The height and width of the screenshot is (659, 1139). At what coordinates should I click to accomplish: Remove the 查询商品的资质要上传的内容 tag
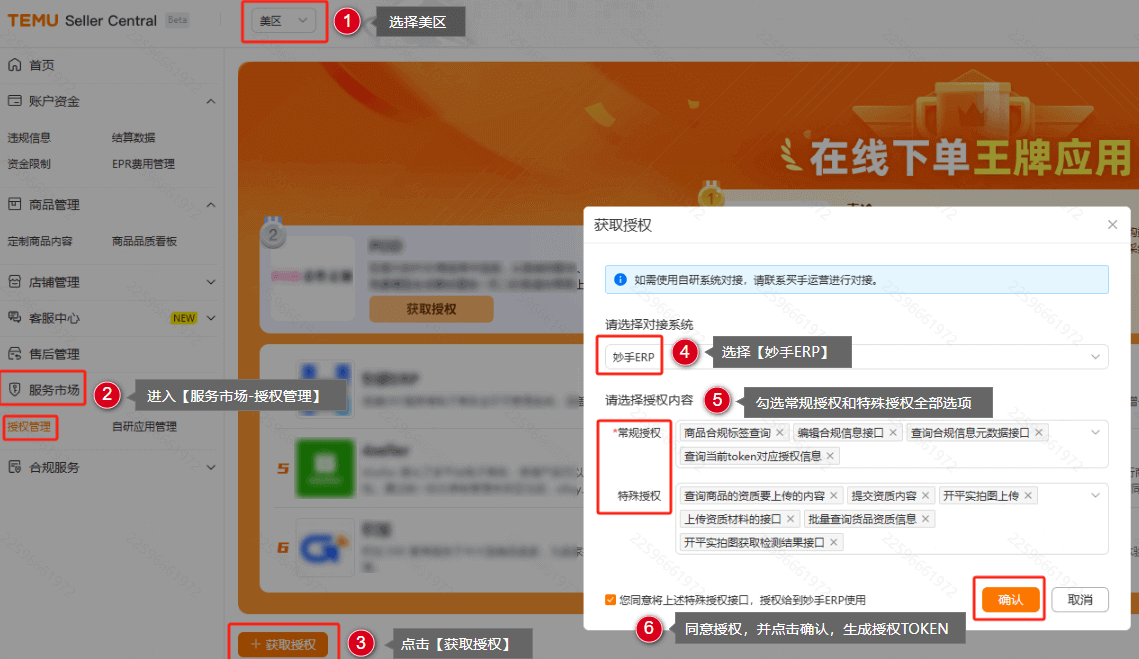834,496
